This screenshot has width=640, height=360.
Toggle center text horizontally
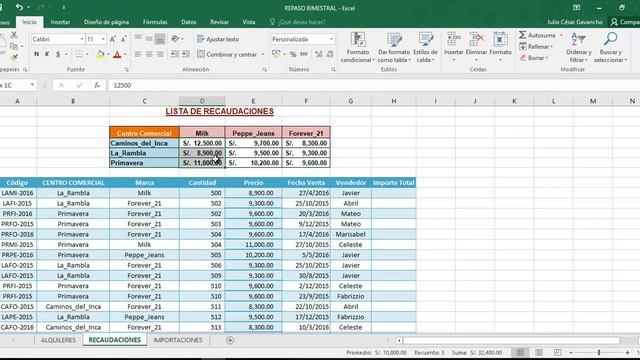tap(149, 54)
